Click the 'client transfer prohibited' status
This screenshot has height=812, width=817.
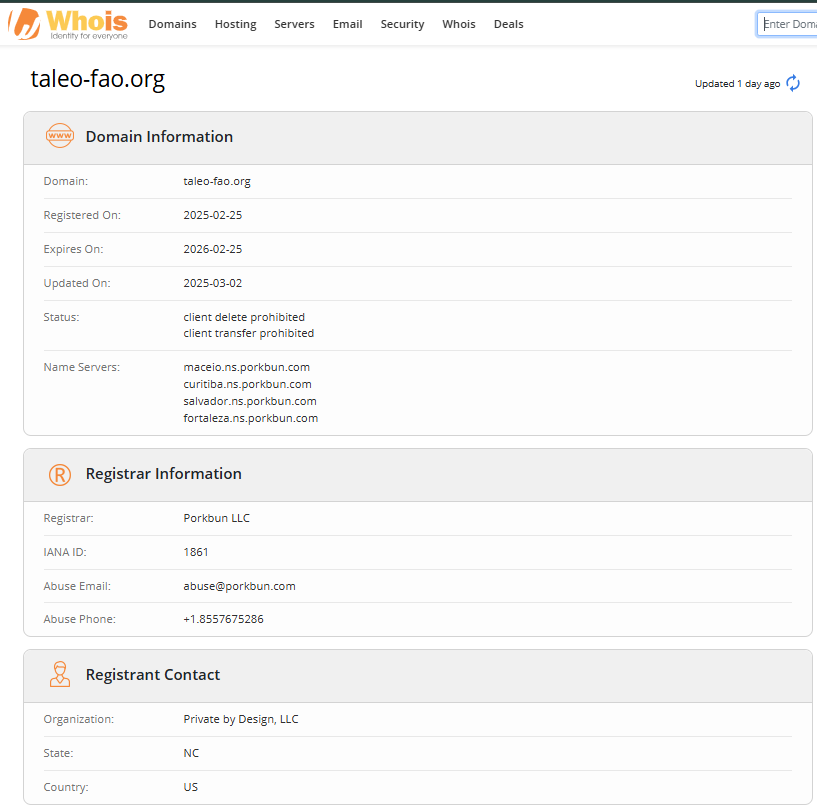(249, 333)
